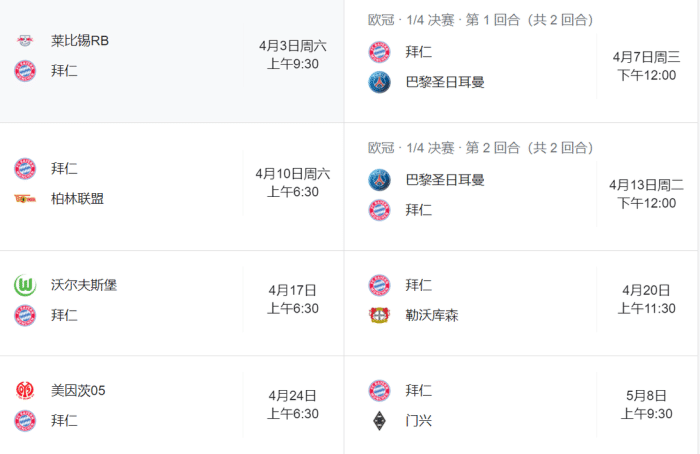Screen dimensions: 700x454
Task: Click the 欧冠 1/4 决赛 第 2 回合 header
Action: pyautogui.click(x=481, y=148)
